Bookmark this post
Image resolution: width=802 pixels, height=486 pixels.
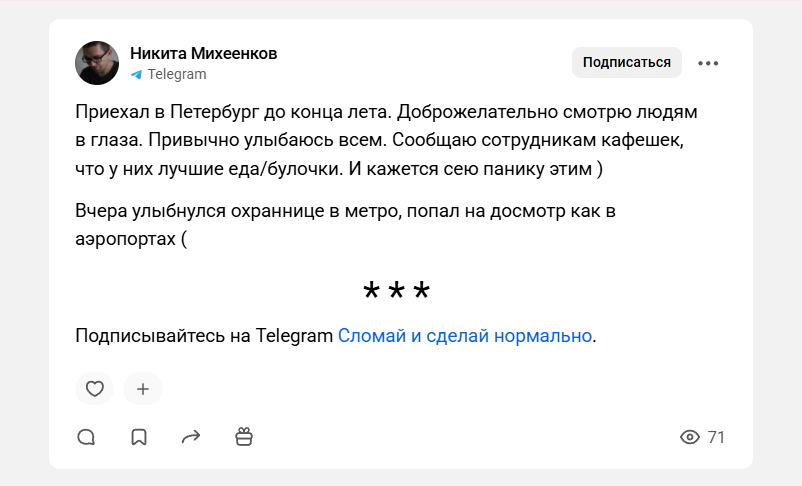[139, 437]
